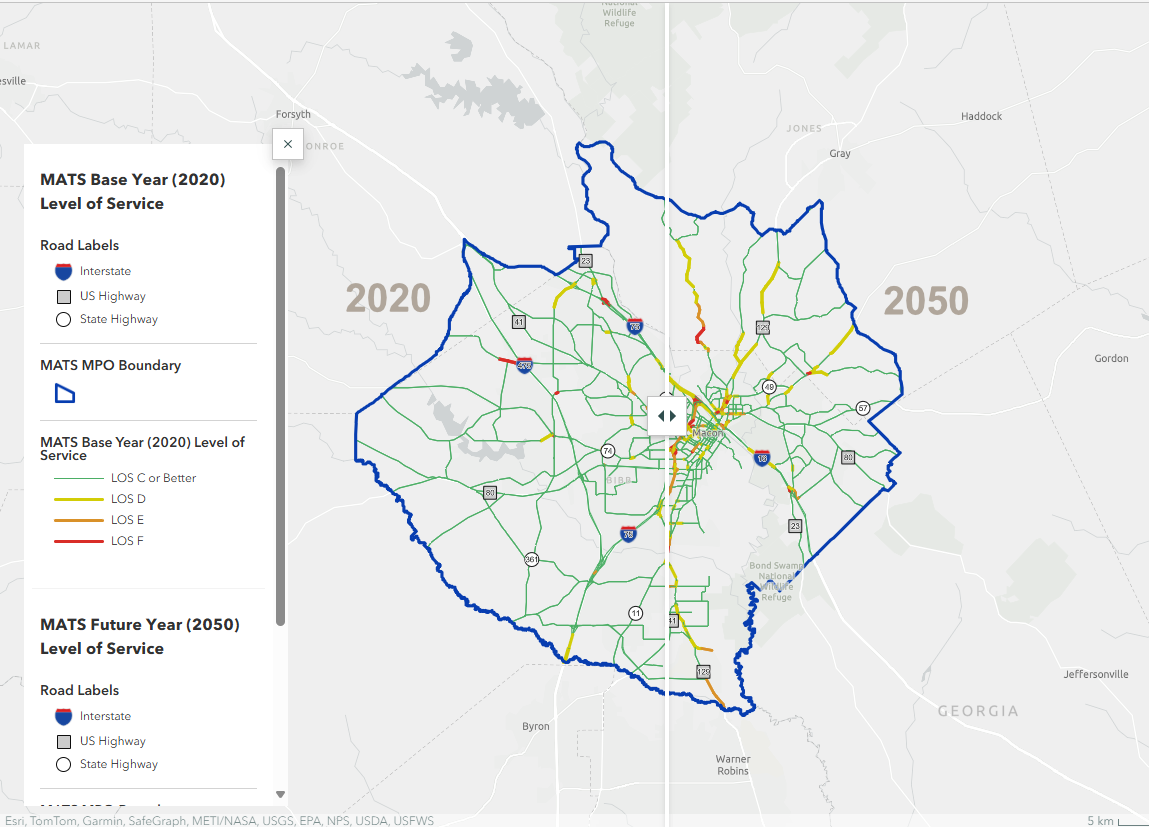Screen dimensions: 1149x827
Task: Click the State Highway circle in 2050 legend
Action: click(x=64, y=765)
